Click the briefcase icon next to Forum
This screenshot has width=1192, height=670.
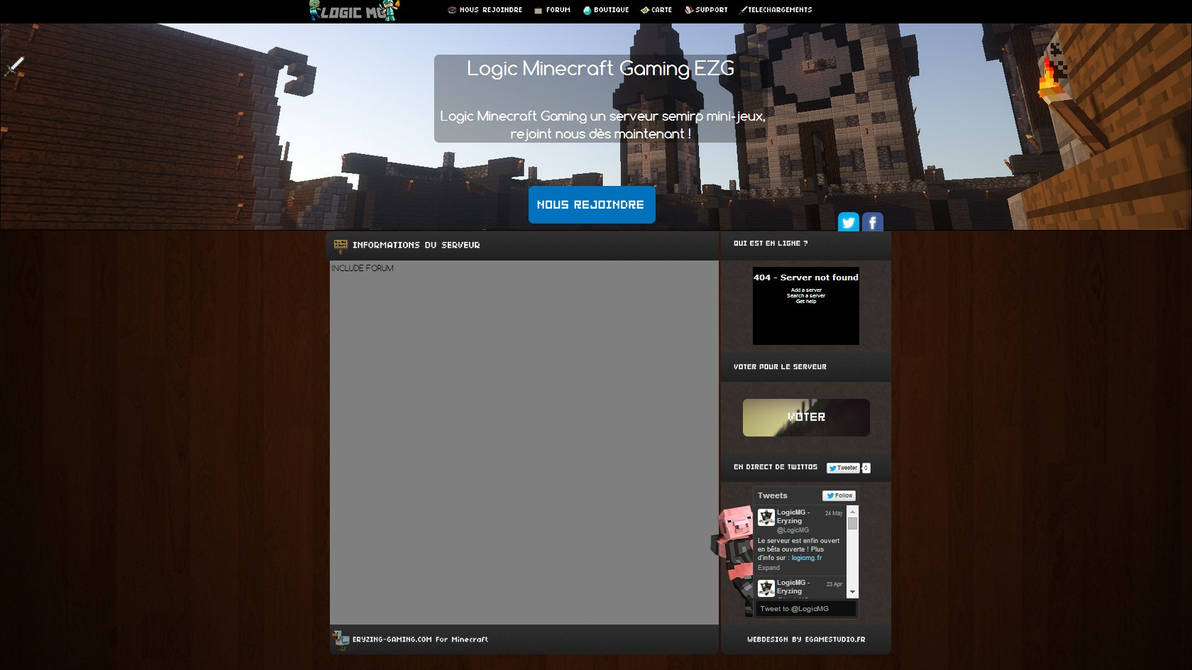pyautogui.click(x=537, y=9)
